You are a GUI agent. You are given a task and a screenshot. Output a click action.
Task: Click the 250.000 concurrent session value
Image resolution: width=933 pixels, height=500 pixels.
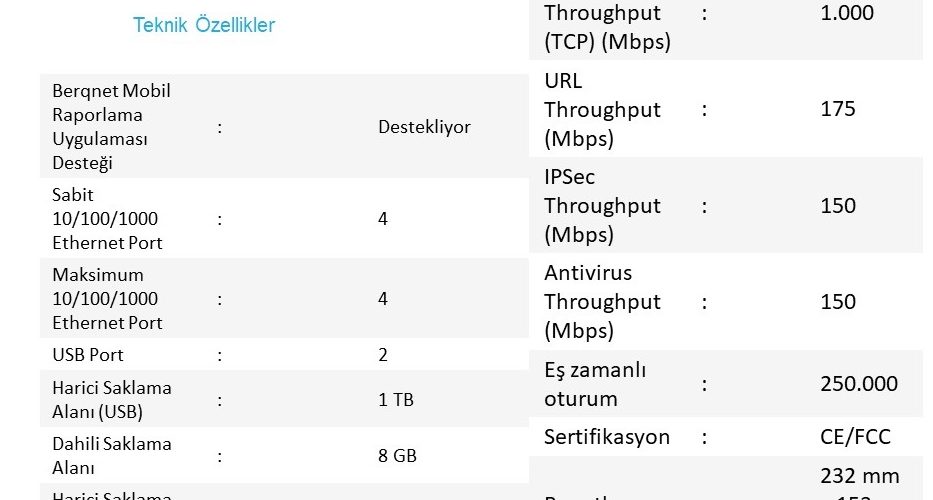pyautogui.click(x=859, y=384)
